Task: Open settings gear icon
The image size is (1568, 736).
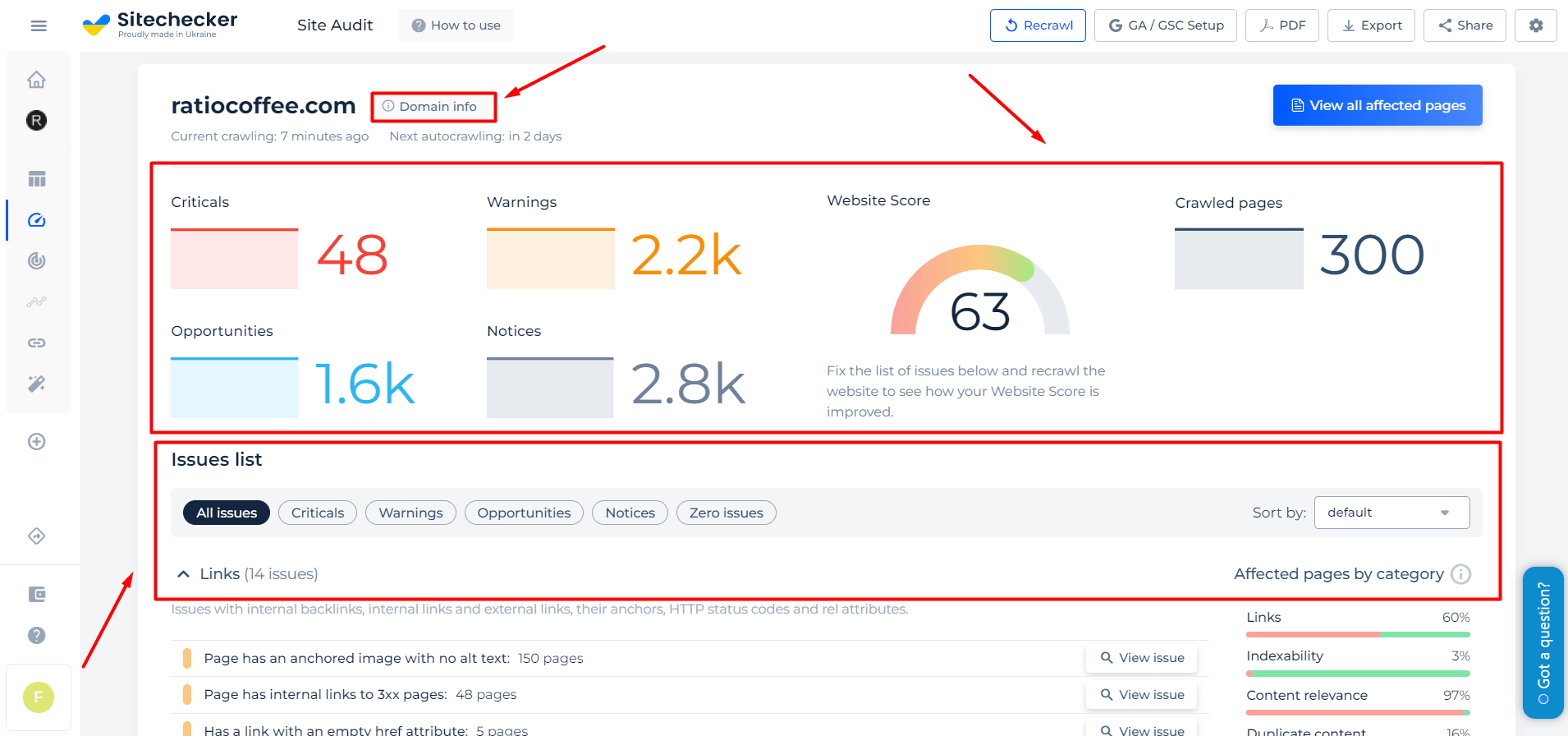Action: [1536, 25]
